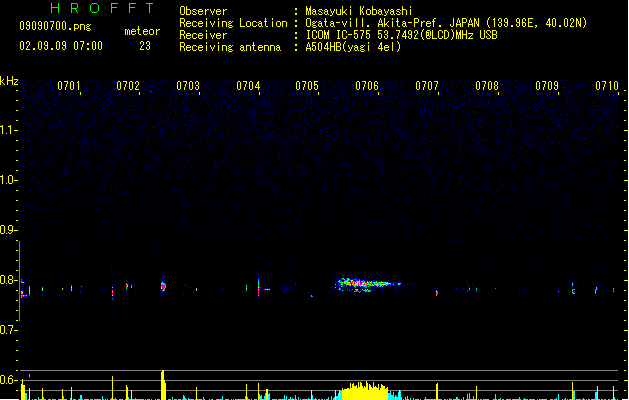The width and height of the screenshot is (629, 400).
Task: Click the wide yellow intensity hump under 0706
Action: [x=364, y=391]
